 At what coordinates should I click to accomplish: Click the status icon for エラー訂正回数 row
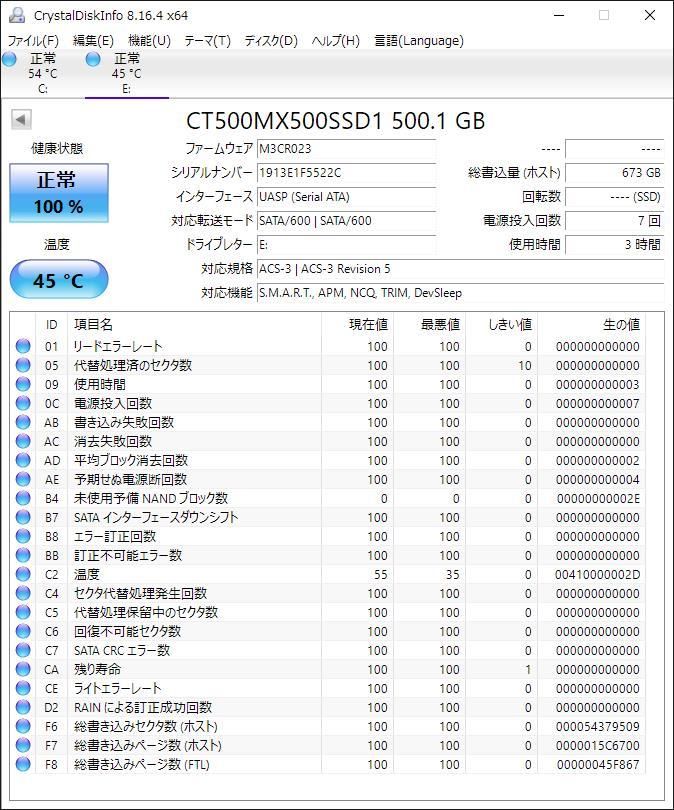click(x=23, y=536)
